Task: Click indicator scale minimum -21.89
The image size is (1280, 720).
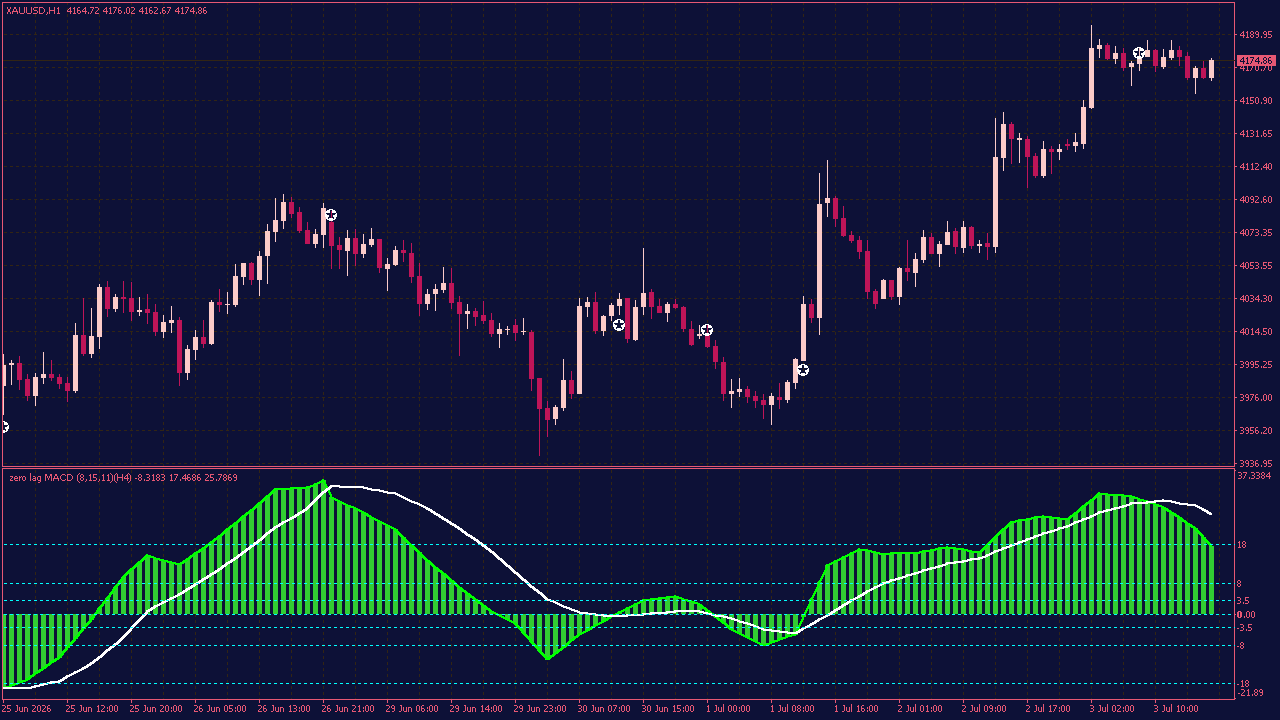Action: pos(1250,694)
